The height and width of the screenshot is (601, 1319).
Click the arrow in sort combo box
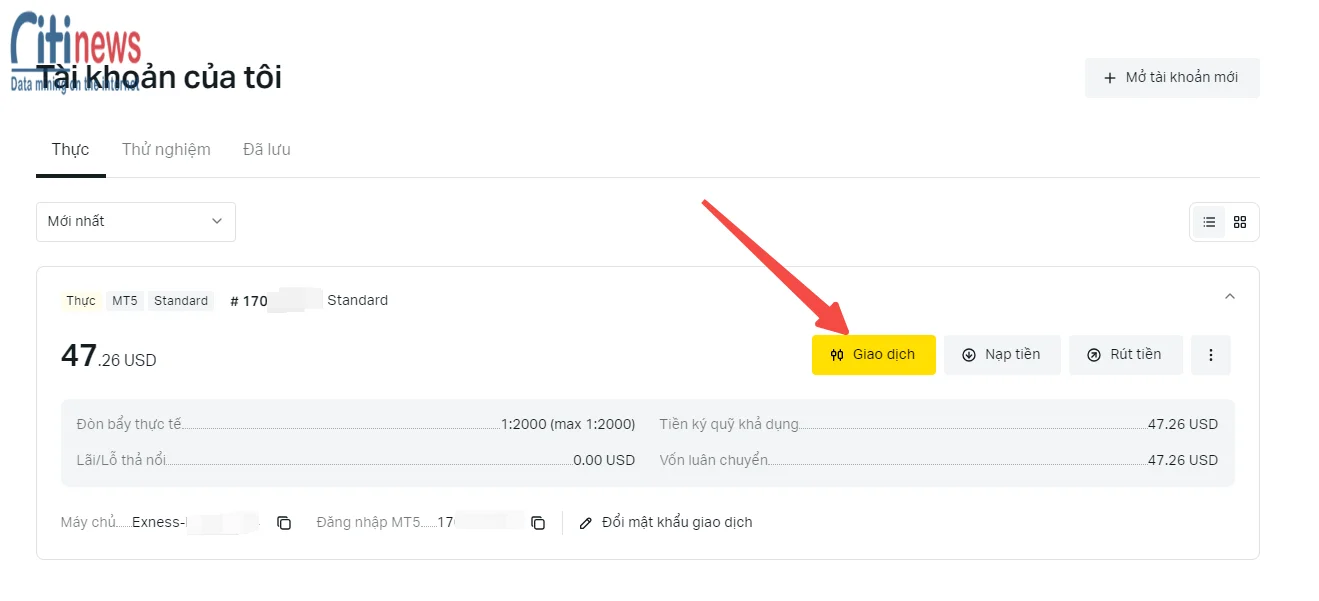(x=217, y=222)
